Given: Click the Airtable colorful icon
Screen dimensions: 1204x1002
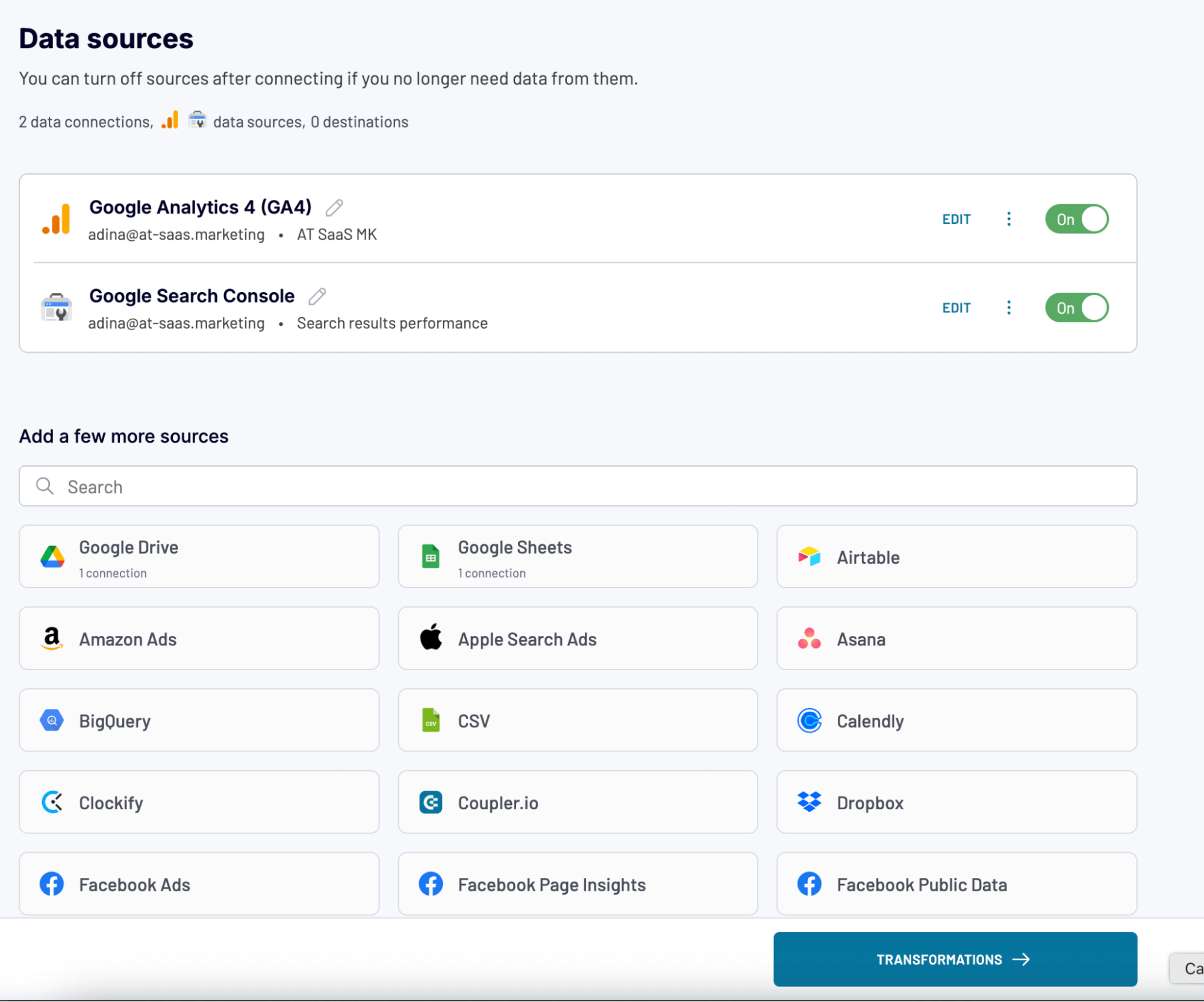Looking at the screenshot, I should pos(809,556).
